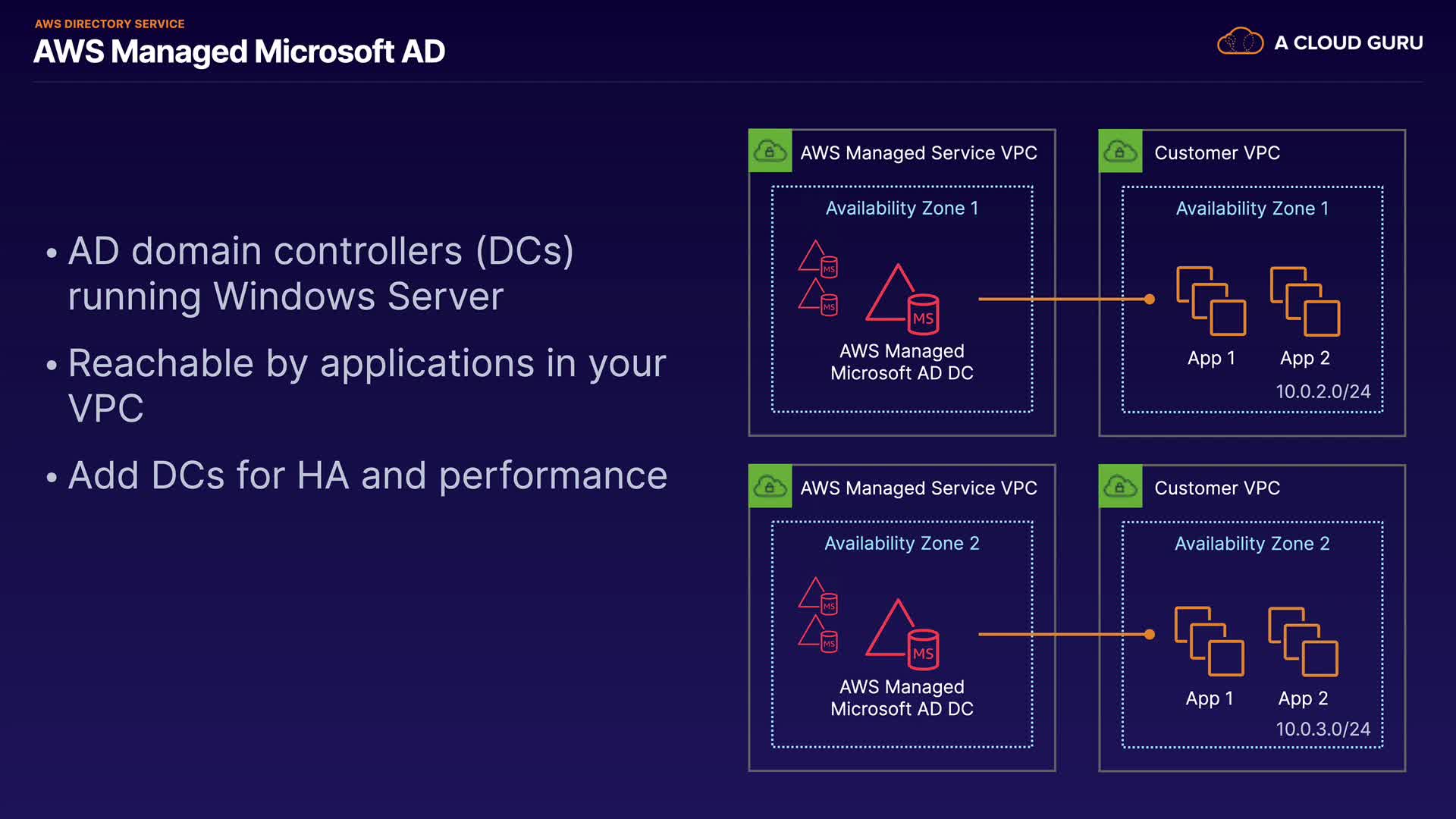The image size is (1456, 819).
Task: Click the small stacked MS icons in Zone 1
Action: point(817,278)
